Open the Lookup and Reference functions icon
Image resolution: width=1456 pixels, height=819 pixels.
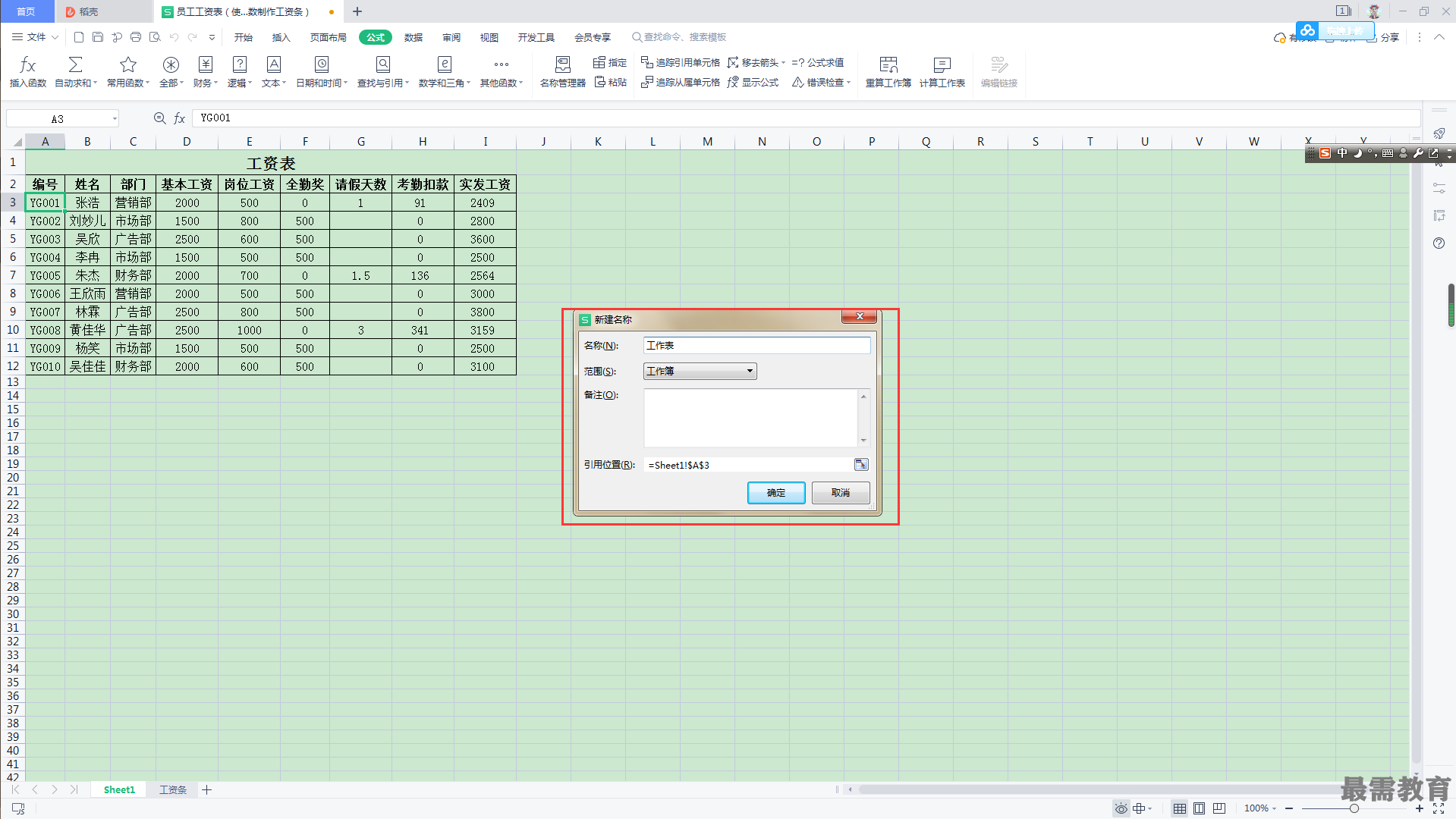pyautogui.click(x=383, y=65)
